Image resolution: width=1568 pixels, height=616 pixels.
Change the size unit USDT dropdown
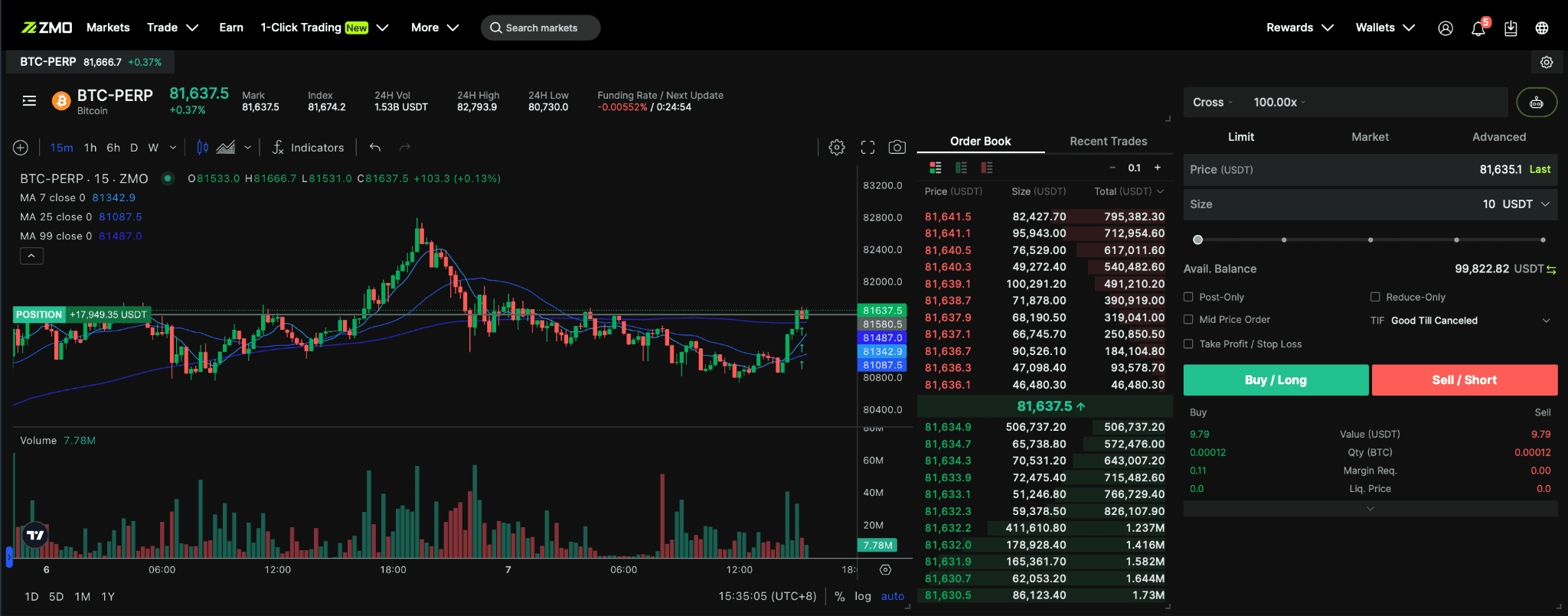point(1526,204)
